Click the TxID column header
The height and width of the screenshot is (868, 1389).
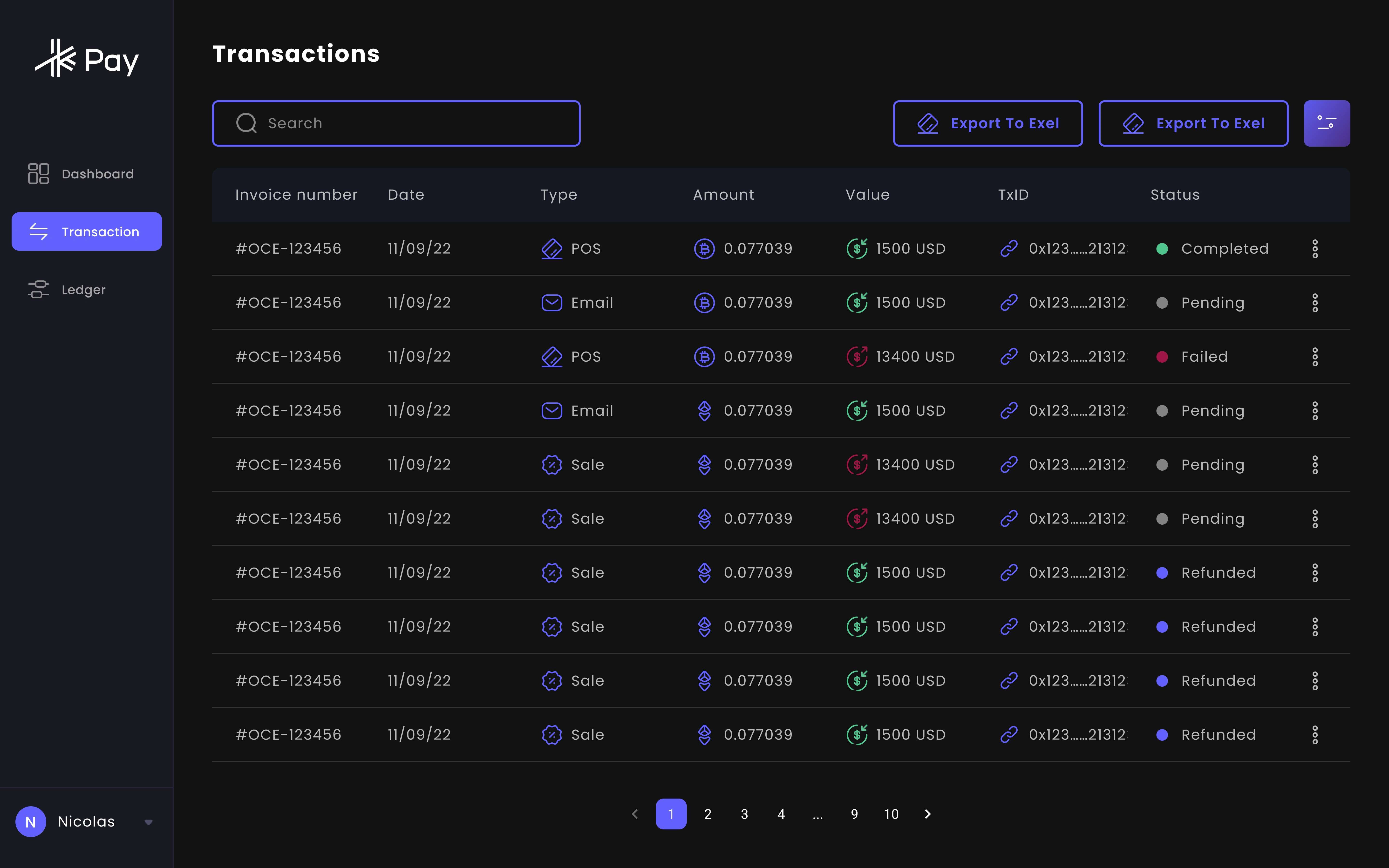tap(1013, 195)
